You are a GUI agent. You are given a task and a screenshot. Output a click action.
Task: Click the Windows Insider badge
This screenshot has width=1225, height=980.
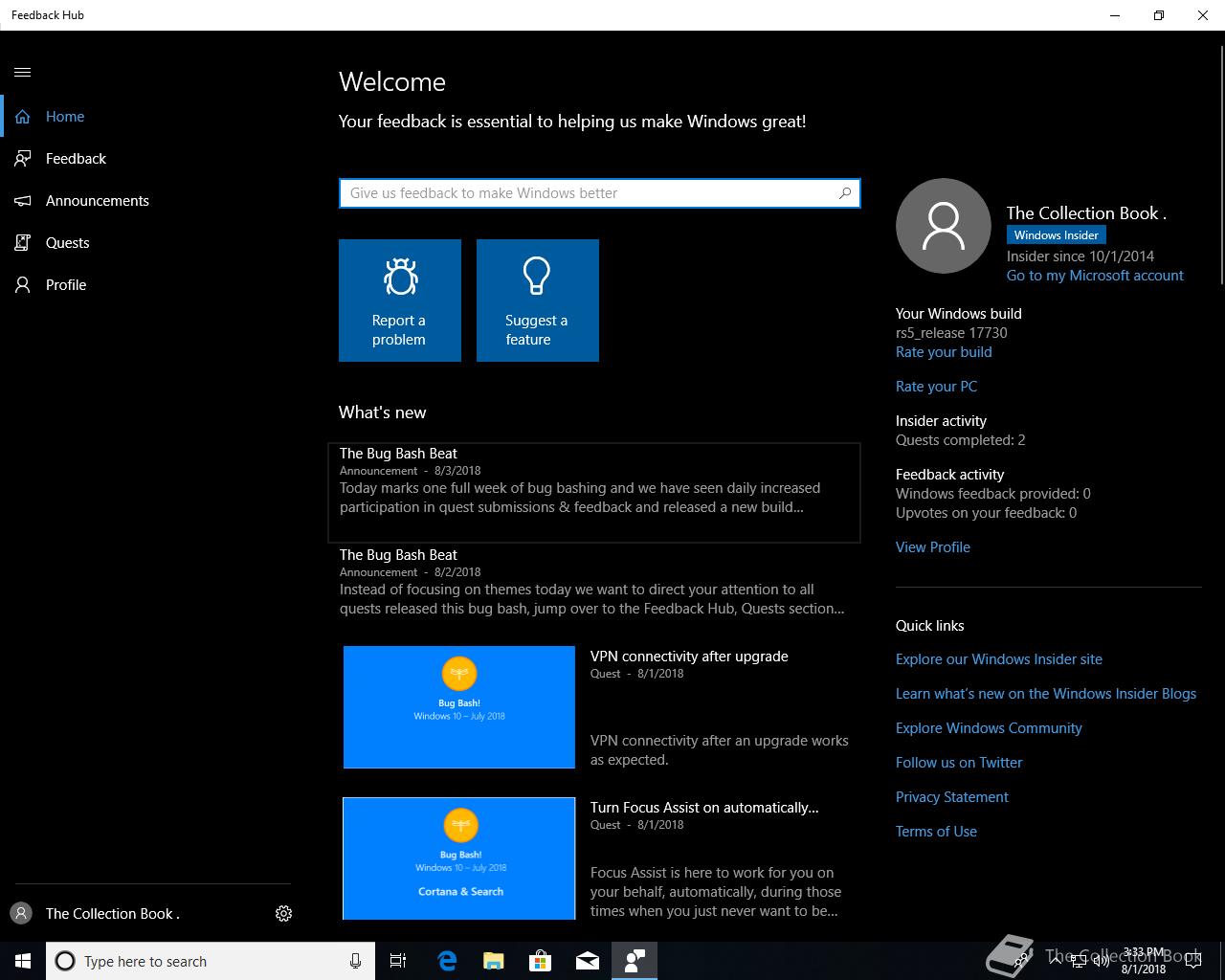tap(1057, 235)
